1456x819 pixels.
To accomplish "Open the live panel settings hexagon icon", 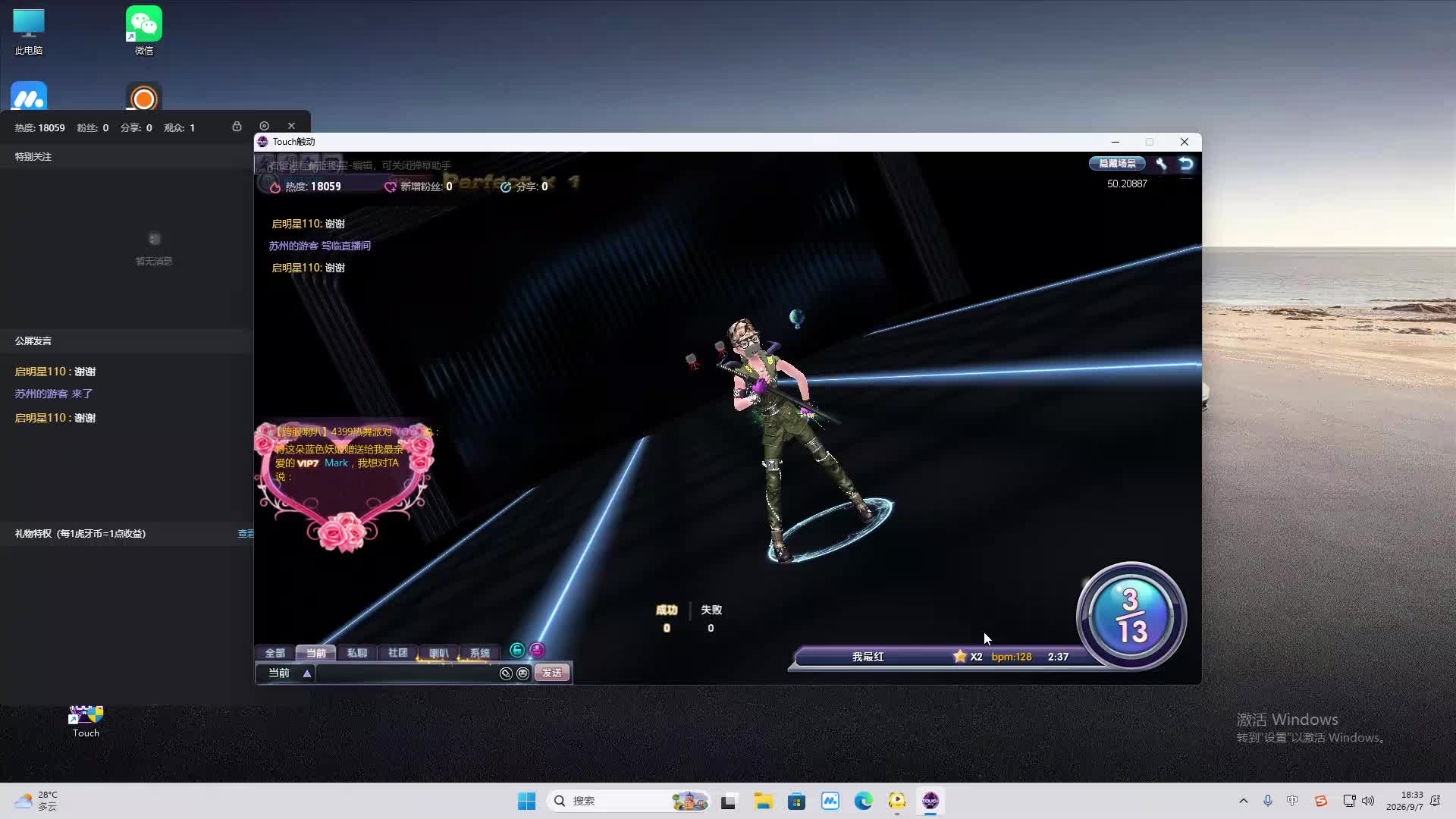I will 264,126.
